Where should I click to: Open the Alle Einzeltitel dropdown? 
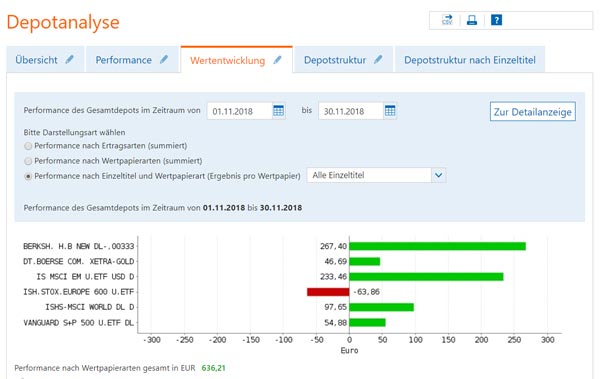[376, 175]
